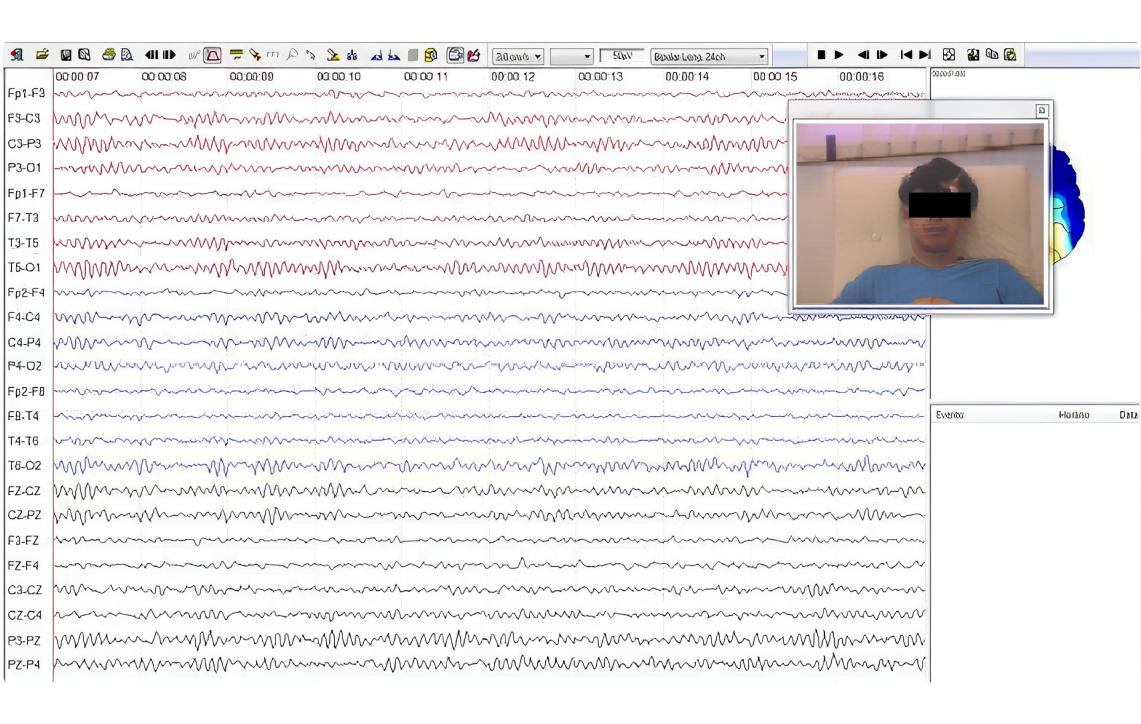Start EEG playback with play button
The width and height of the screenshot is (1141, 724).
[839, 55]
